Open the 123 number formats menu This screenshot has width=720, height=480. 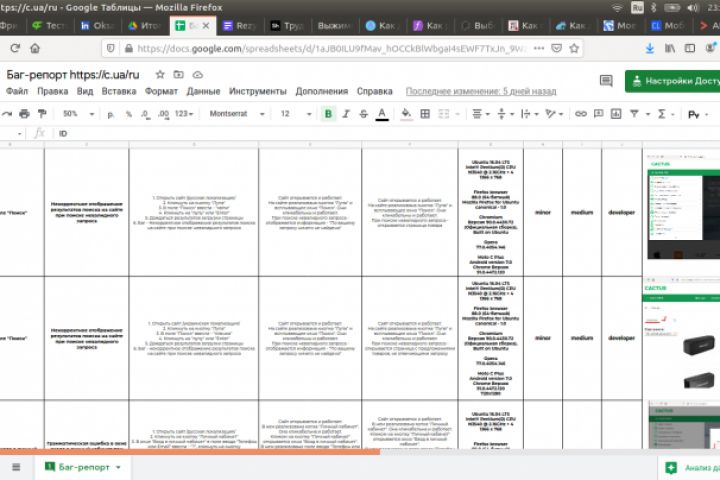click(x=184, y=113)
